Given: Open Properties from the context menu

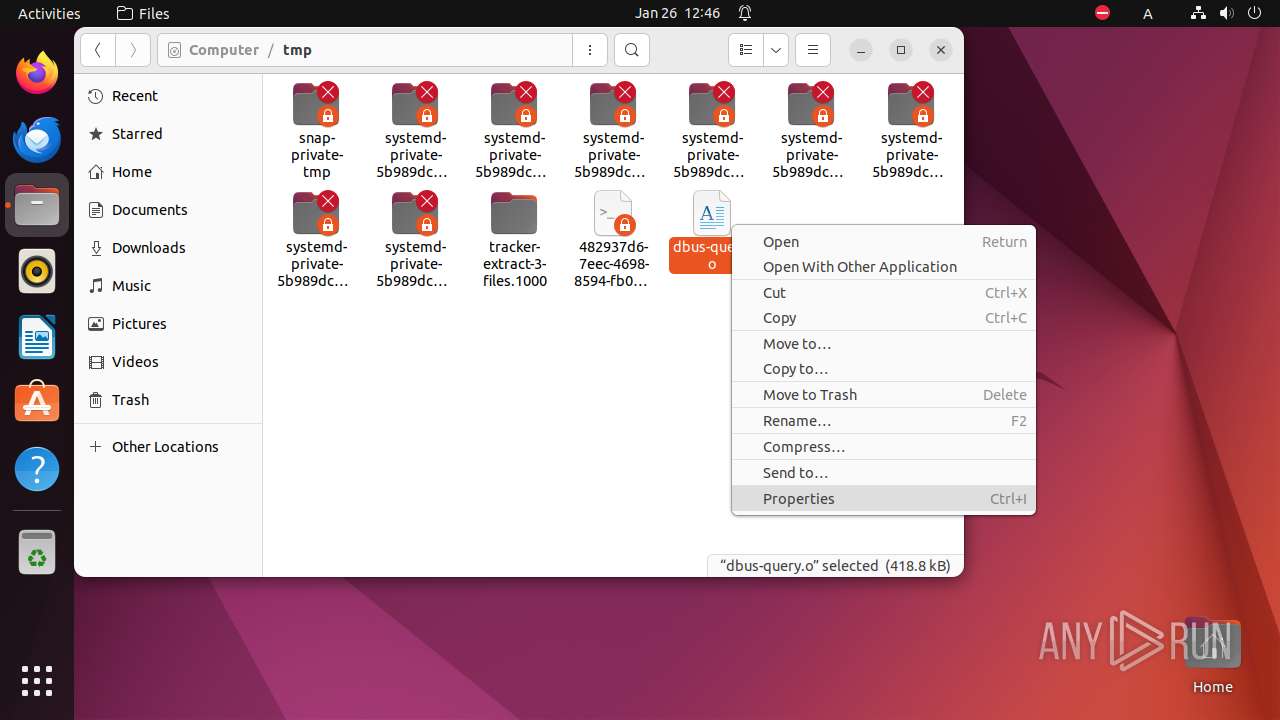Looking at the screenshot, I should (884, 499).
